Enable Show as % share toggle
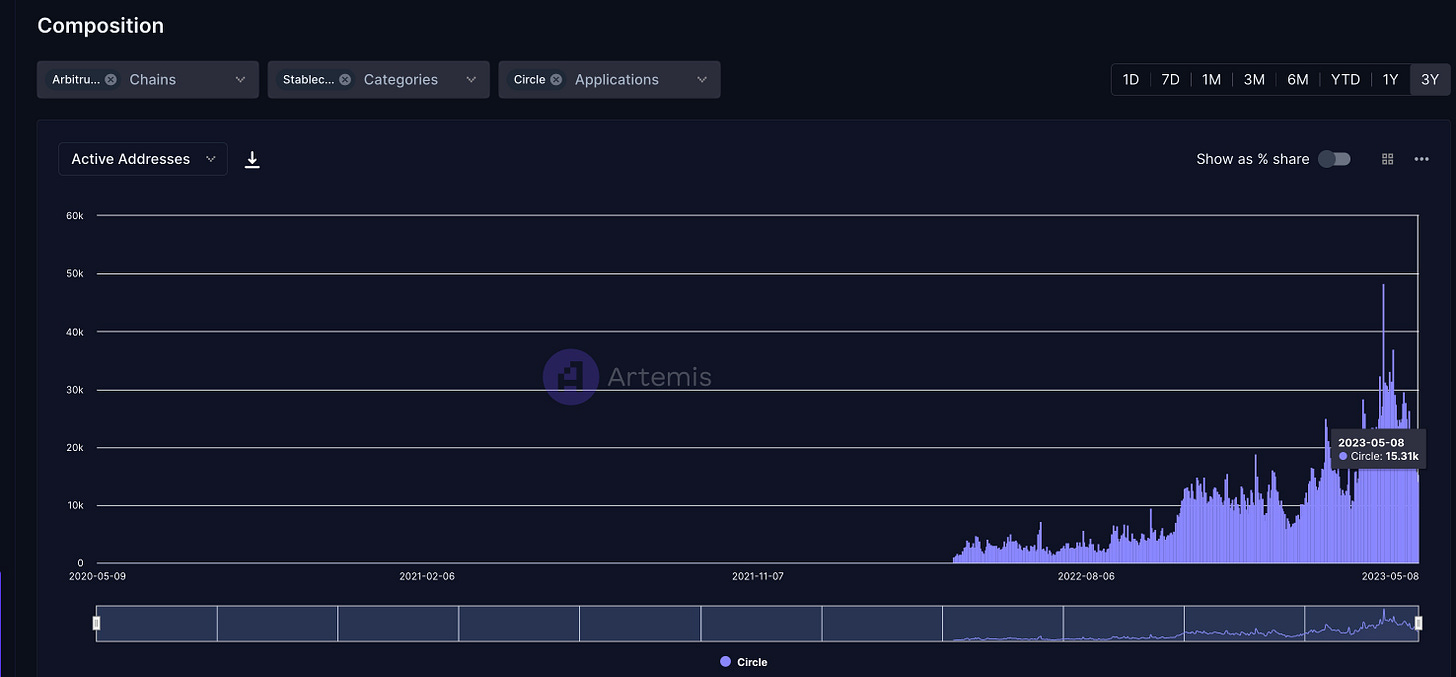The width and height of the screenshot is (1456, 677). tap(1334, 159)
